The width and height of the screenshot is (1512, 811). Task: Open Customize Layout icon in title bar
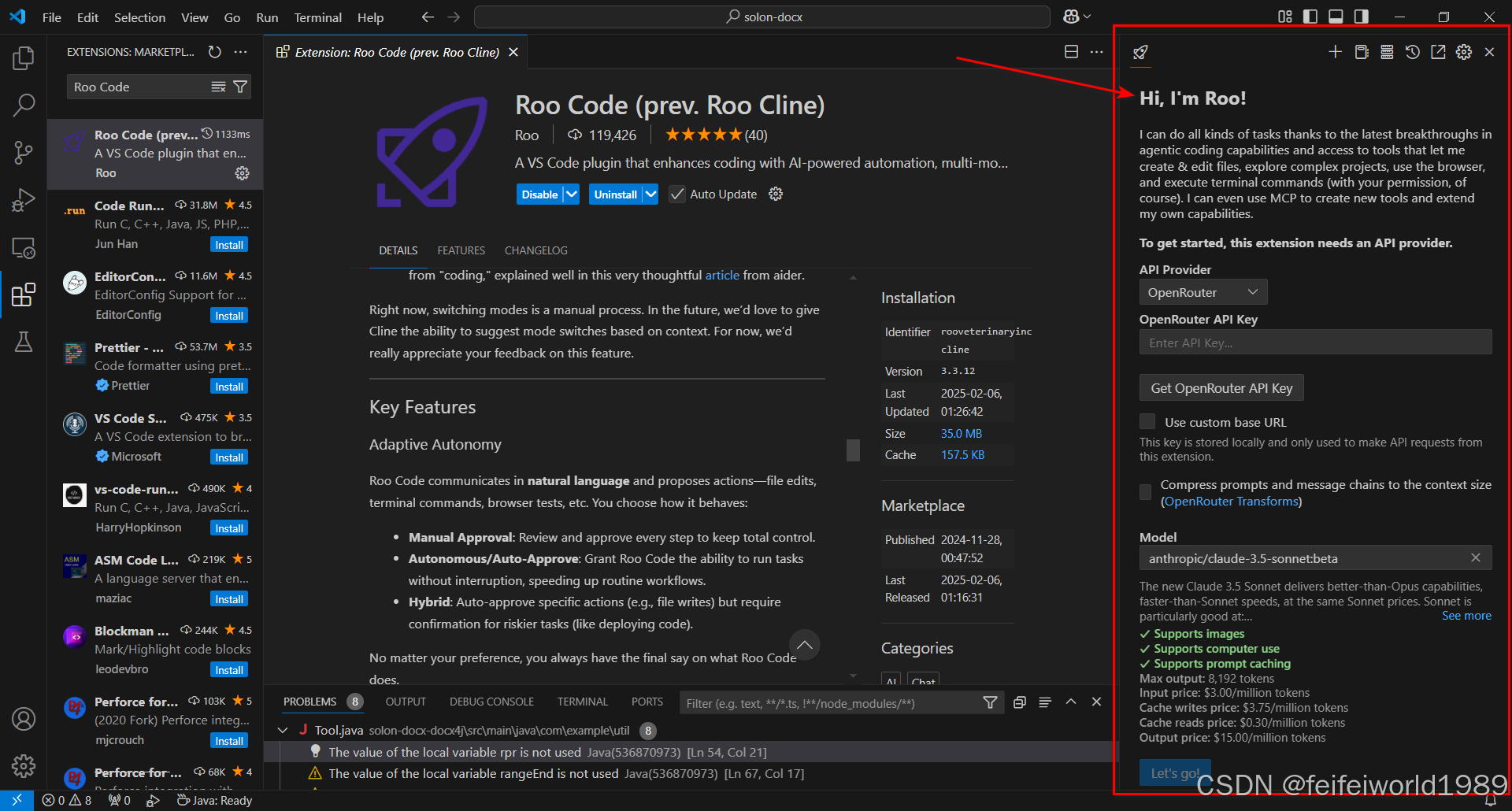[1285, 17]
